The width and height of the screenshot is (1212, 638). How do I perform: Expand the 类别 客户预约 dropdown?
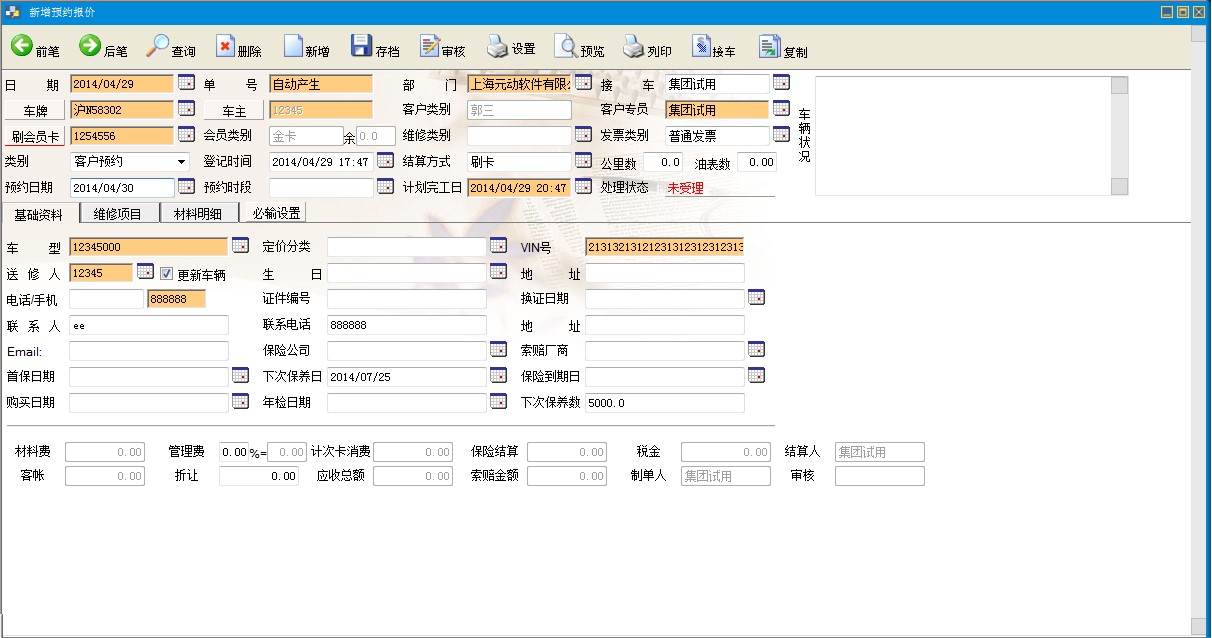[181, 162]
